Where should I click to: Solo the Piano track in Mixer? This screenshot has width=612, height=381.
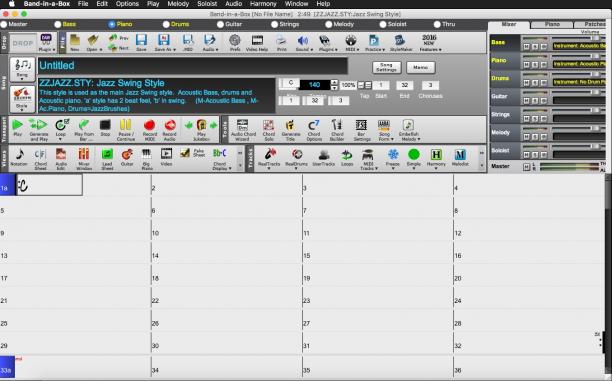535,64
